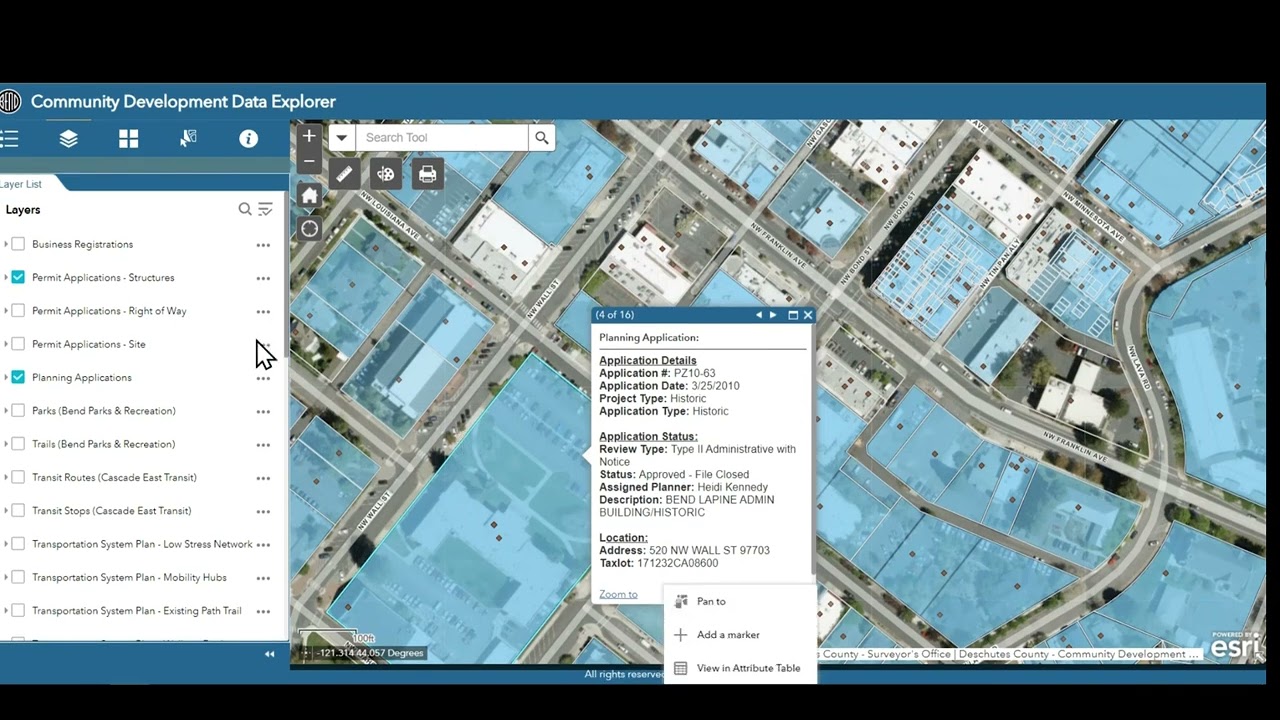
Task: Expand Permit Applications - Site arrow
Action: pyautogui.click(x=6, y=344)
